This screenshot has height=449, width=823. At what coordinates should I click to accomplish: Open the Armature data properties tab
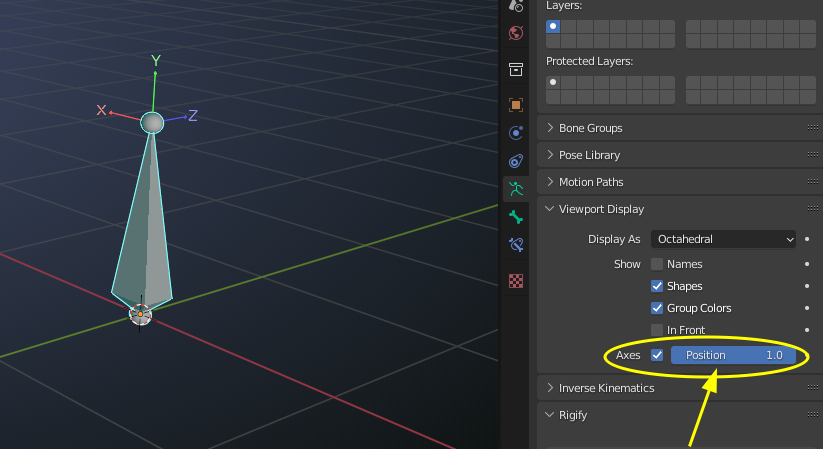click(516, 189)
